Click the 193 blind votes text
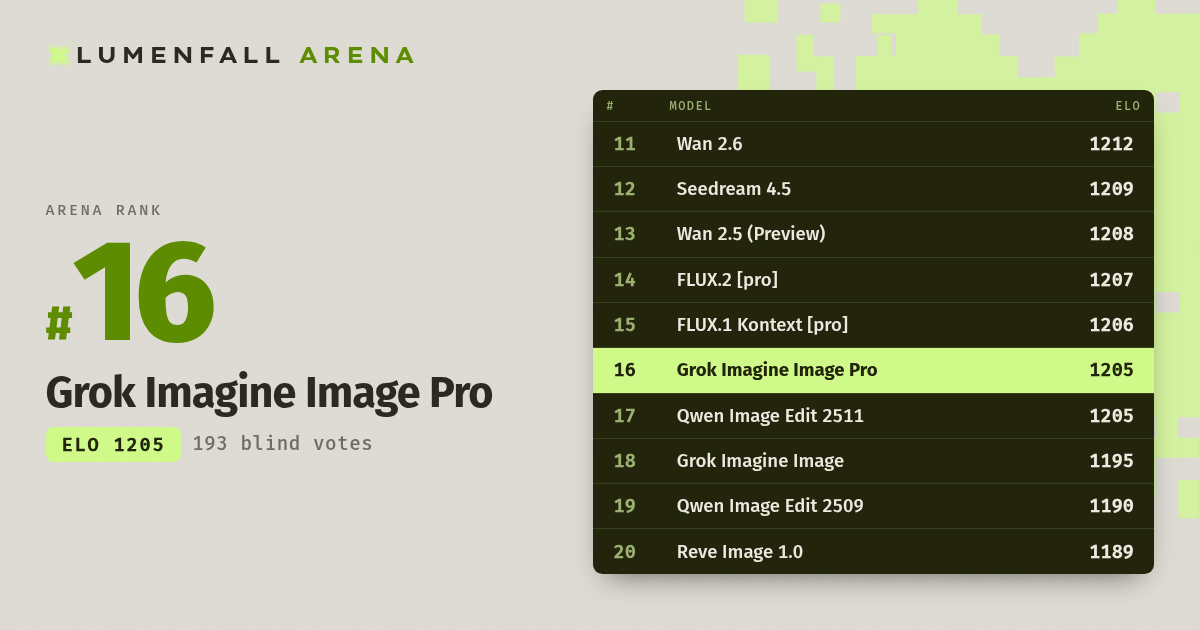This screenshot has height=630, width=1200. point(282,444)
